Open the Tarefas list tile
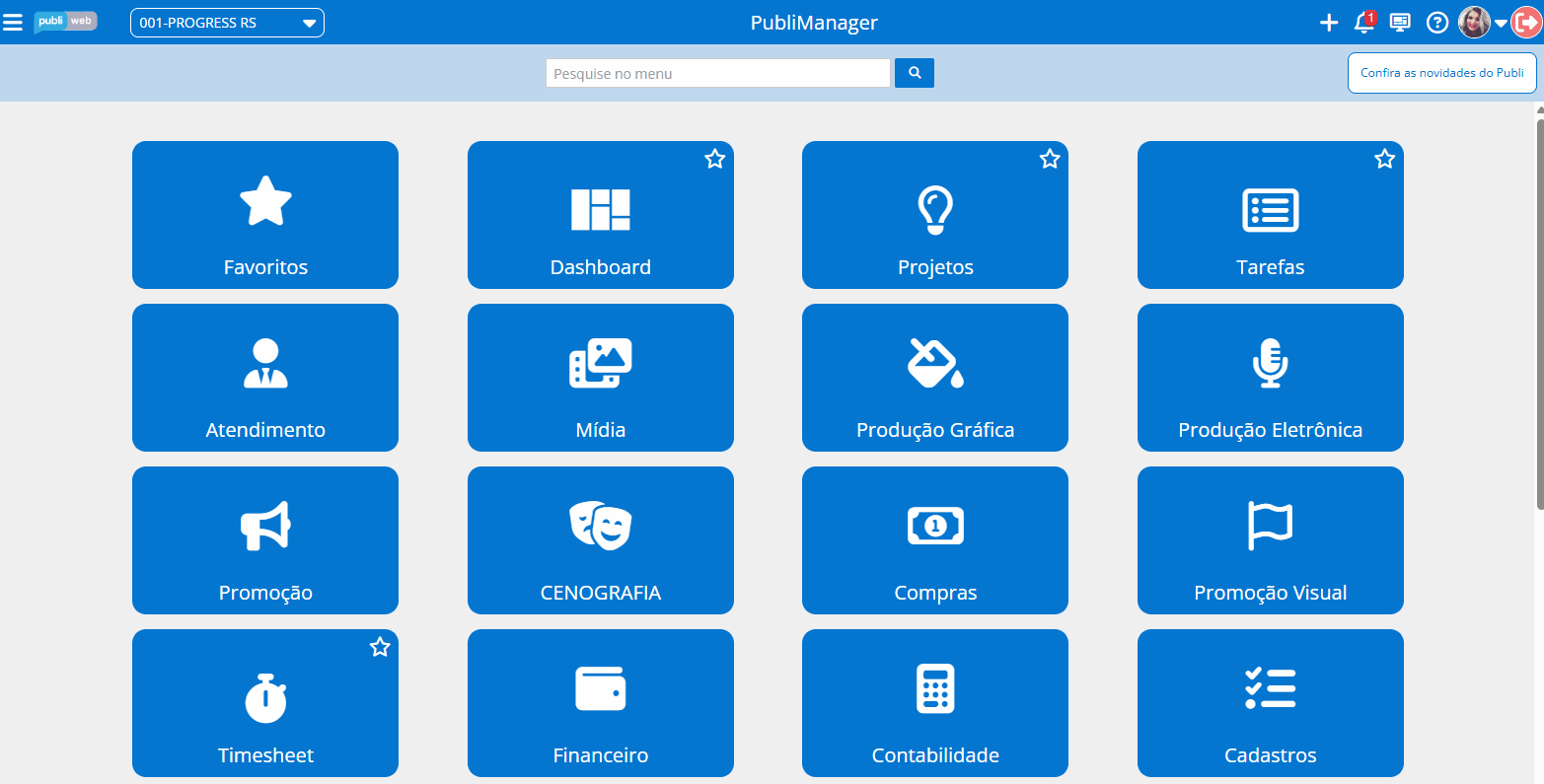The height and width of the screenshot is (784, 1544). point(1271,215)
